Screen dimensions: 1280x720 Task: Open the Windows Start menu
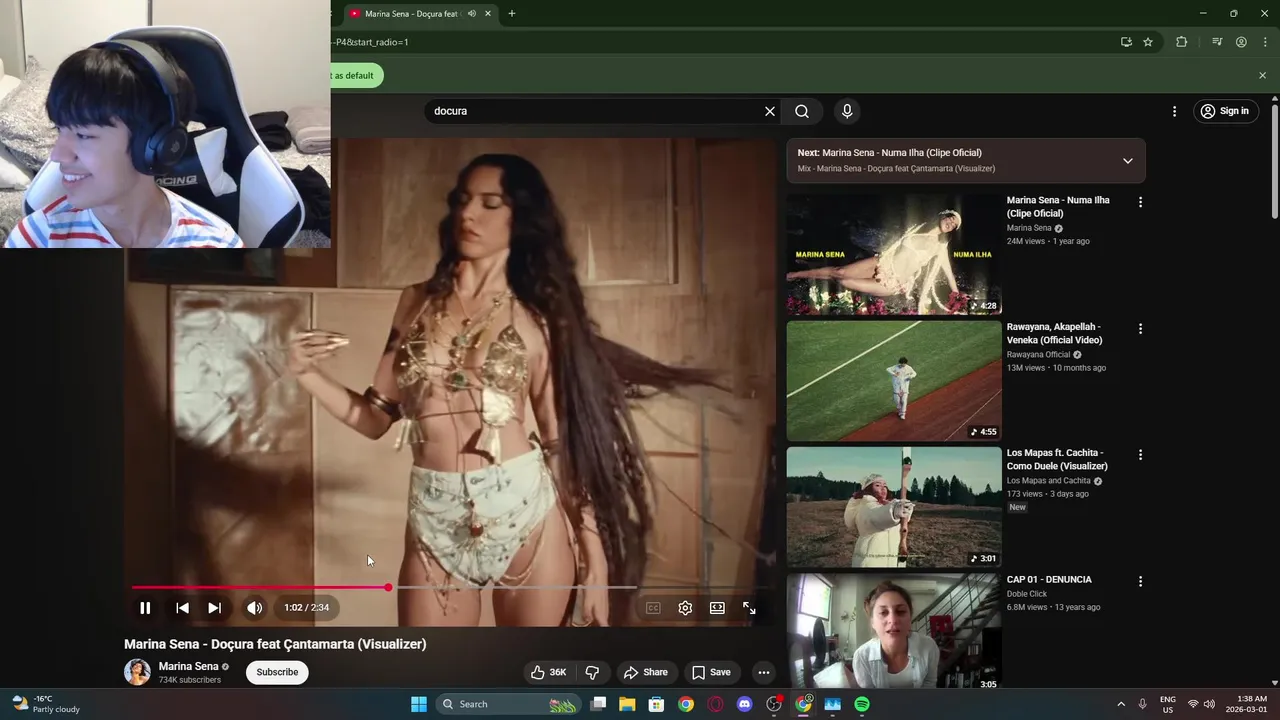[x=419, y=704]
